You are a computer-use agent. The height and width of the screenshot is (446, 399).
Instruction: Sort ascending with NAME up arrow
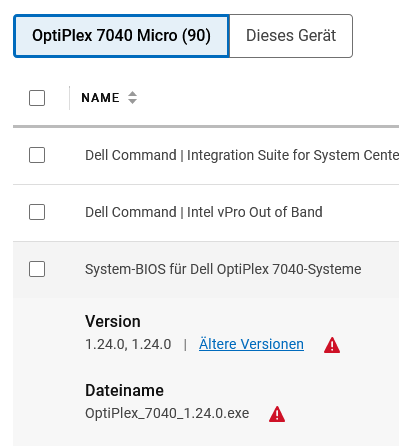click(132, 94)
